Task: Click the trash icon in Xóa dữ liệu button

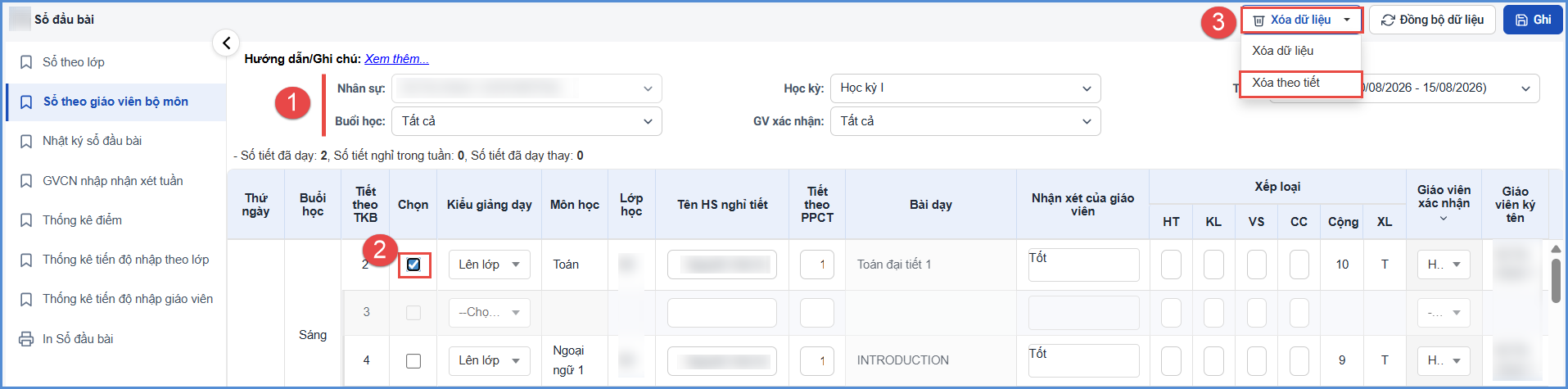Action: [1258, 20]
